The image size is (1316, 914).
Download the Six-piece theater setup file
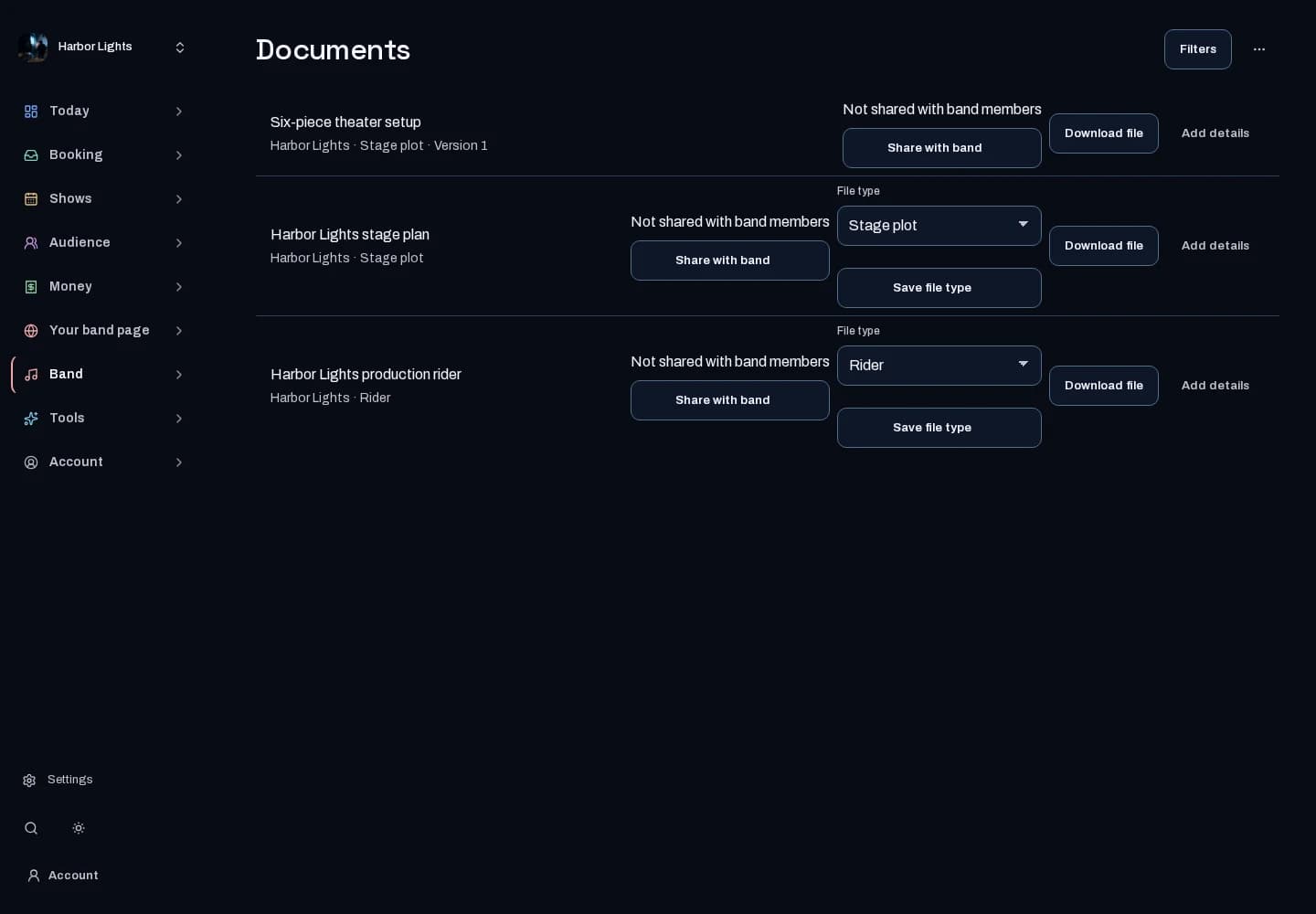point(1104,133)
